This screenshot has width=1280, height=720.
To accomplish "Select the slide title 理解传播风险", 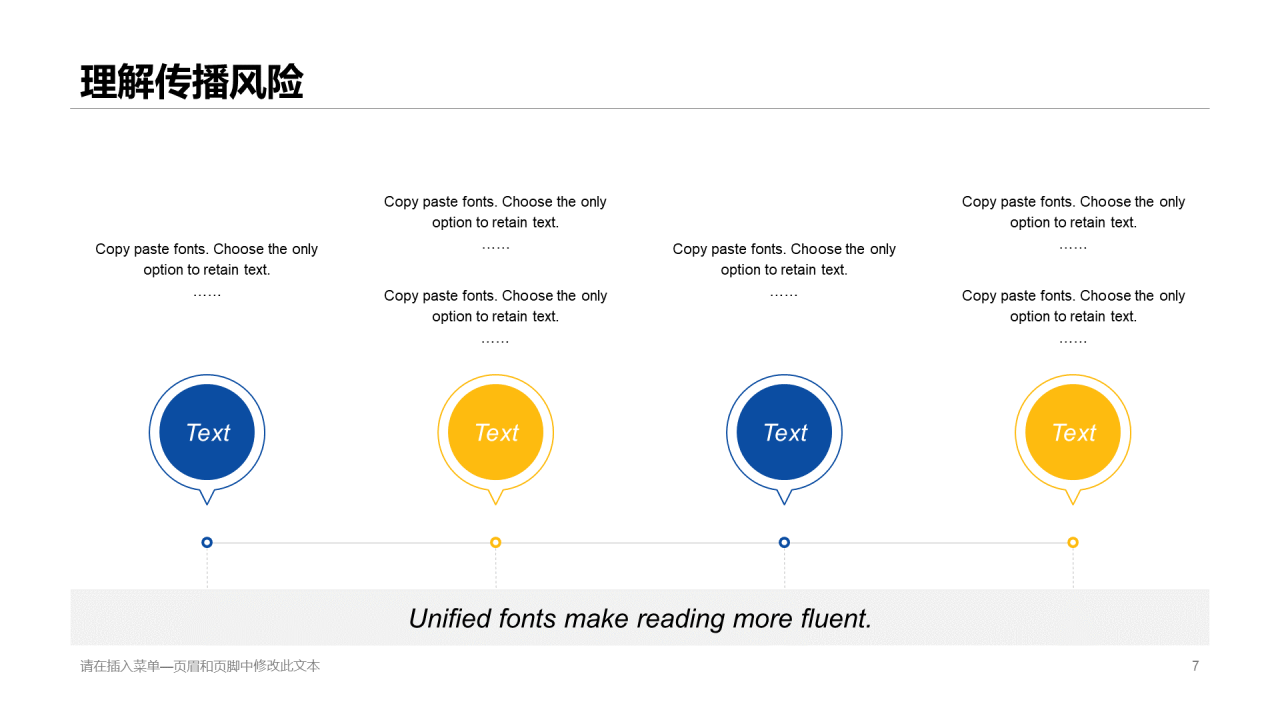I will coord(191,83).
